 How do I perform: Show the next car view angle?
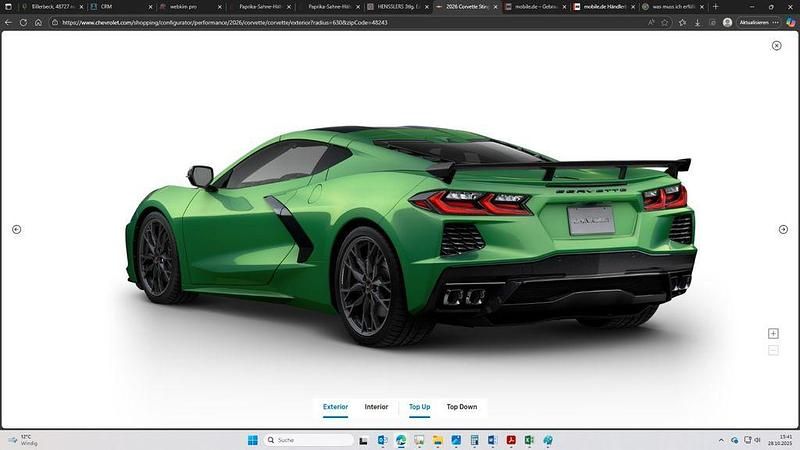783,229
